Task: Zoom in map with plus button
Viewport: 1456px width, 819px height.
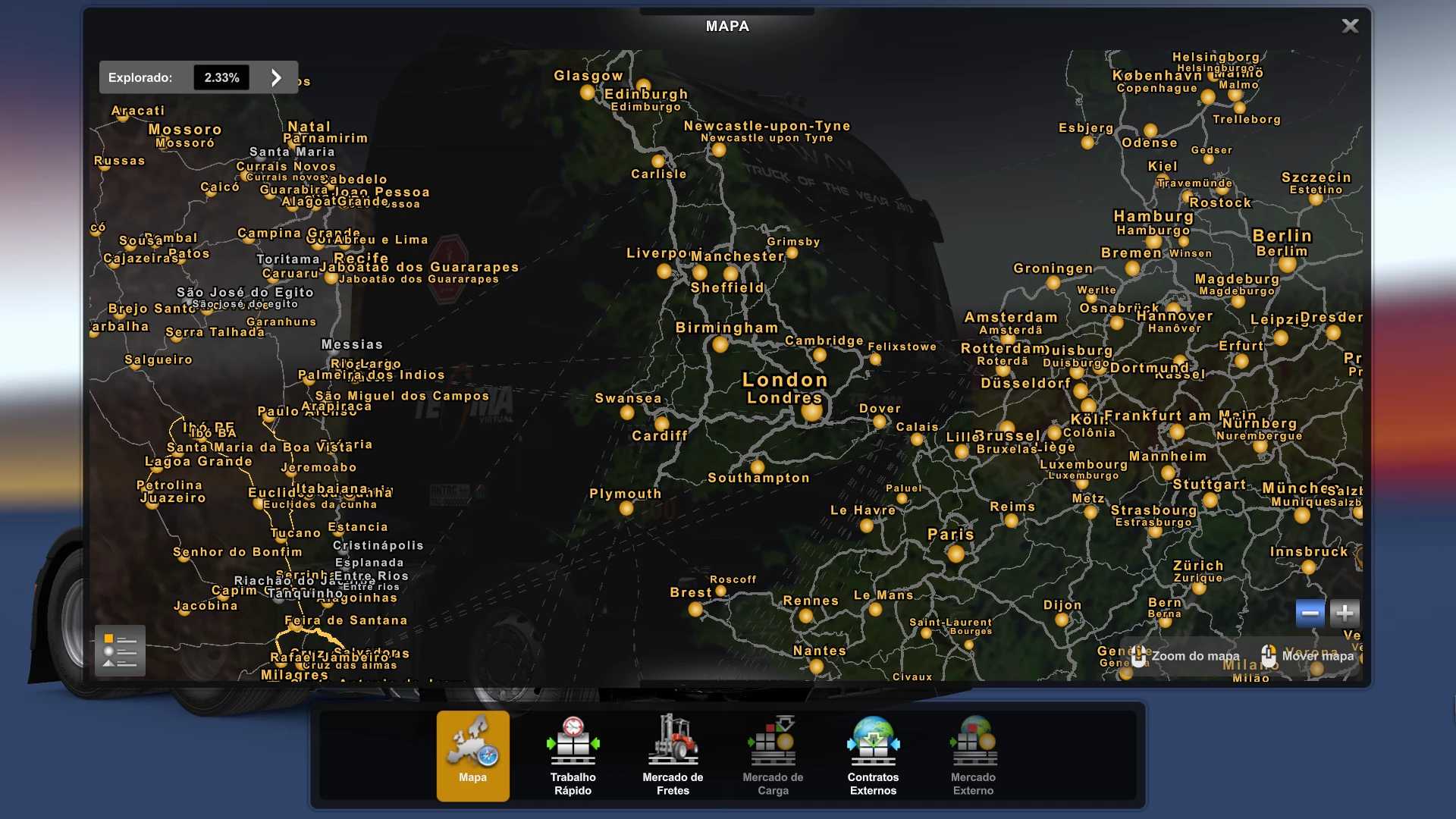Action: tap(1345, 613)
